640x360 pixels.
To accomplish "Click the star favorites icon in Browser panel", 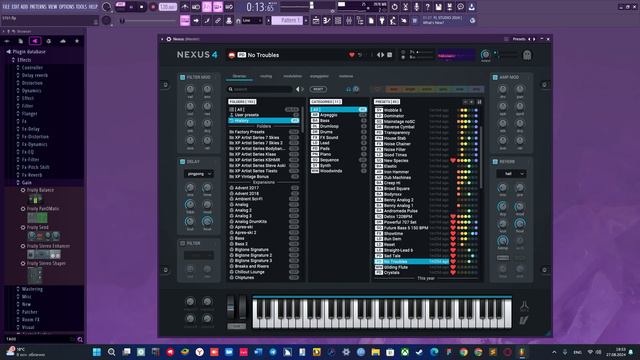I will (77, 41).
